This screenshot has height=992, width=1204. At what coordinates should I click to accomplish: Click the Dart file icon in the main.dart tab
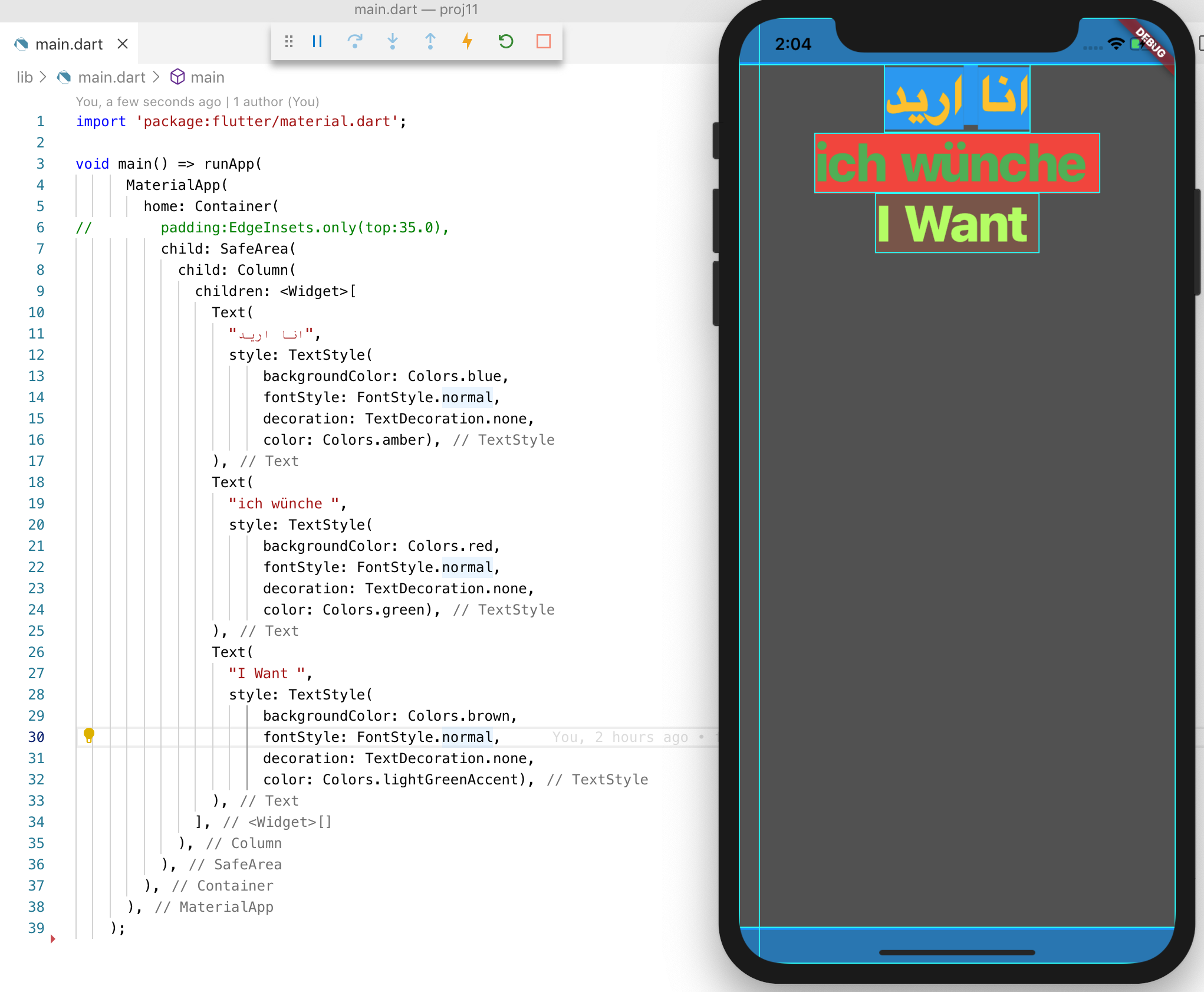tap(21, 44)
